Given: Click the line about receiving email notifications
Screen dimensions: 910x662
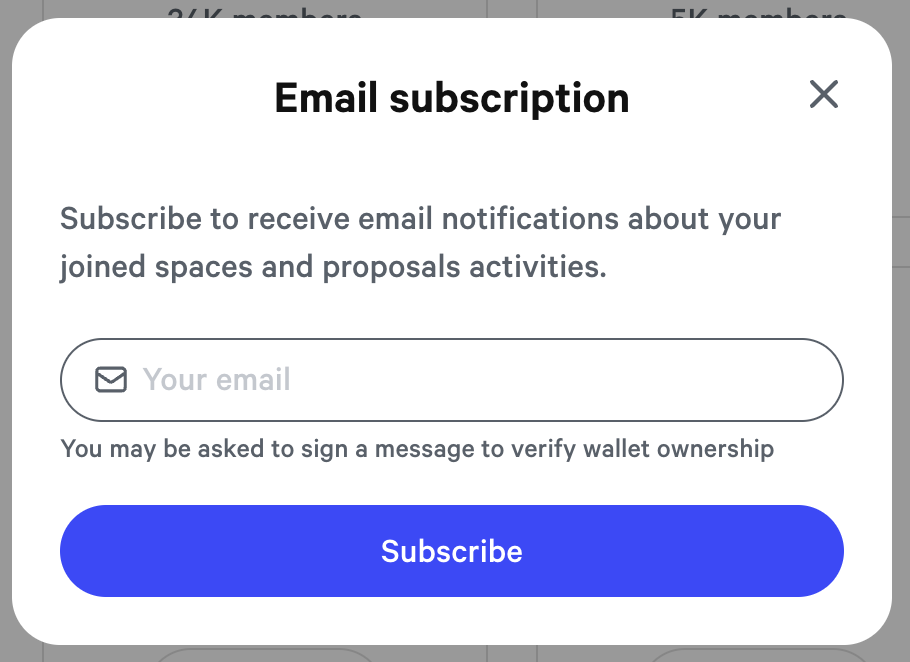Looking at the screenshot, I should (420, 218).
